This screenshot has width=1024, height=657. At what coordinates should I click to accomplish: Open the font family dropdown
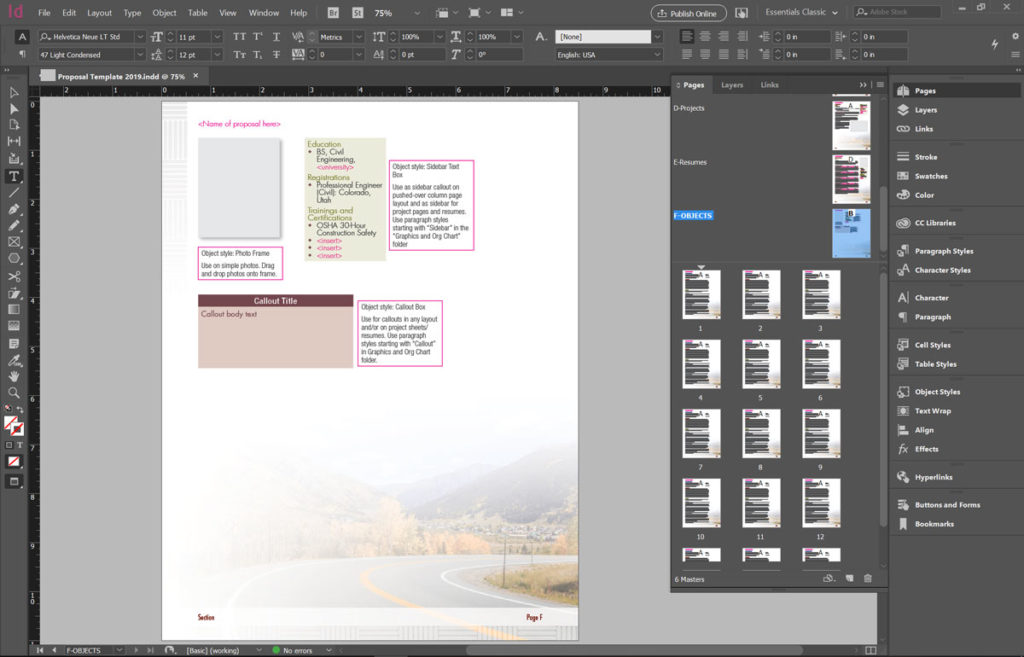(x=139, y=37)
